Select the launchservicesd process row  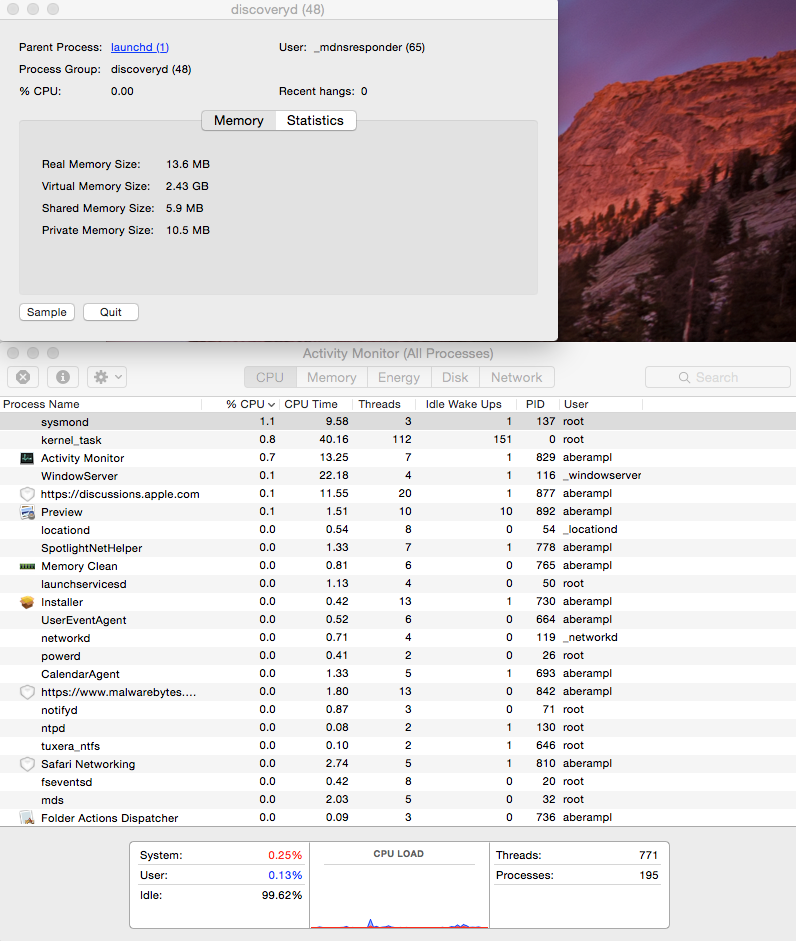pyautogui.click(x=398, y=584)
